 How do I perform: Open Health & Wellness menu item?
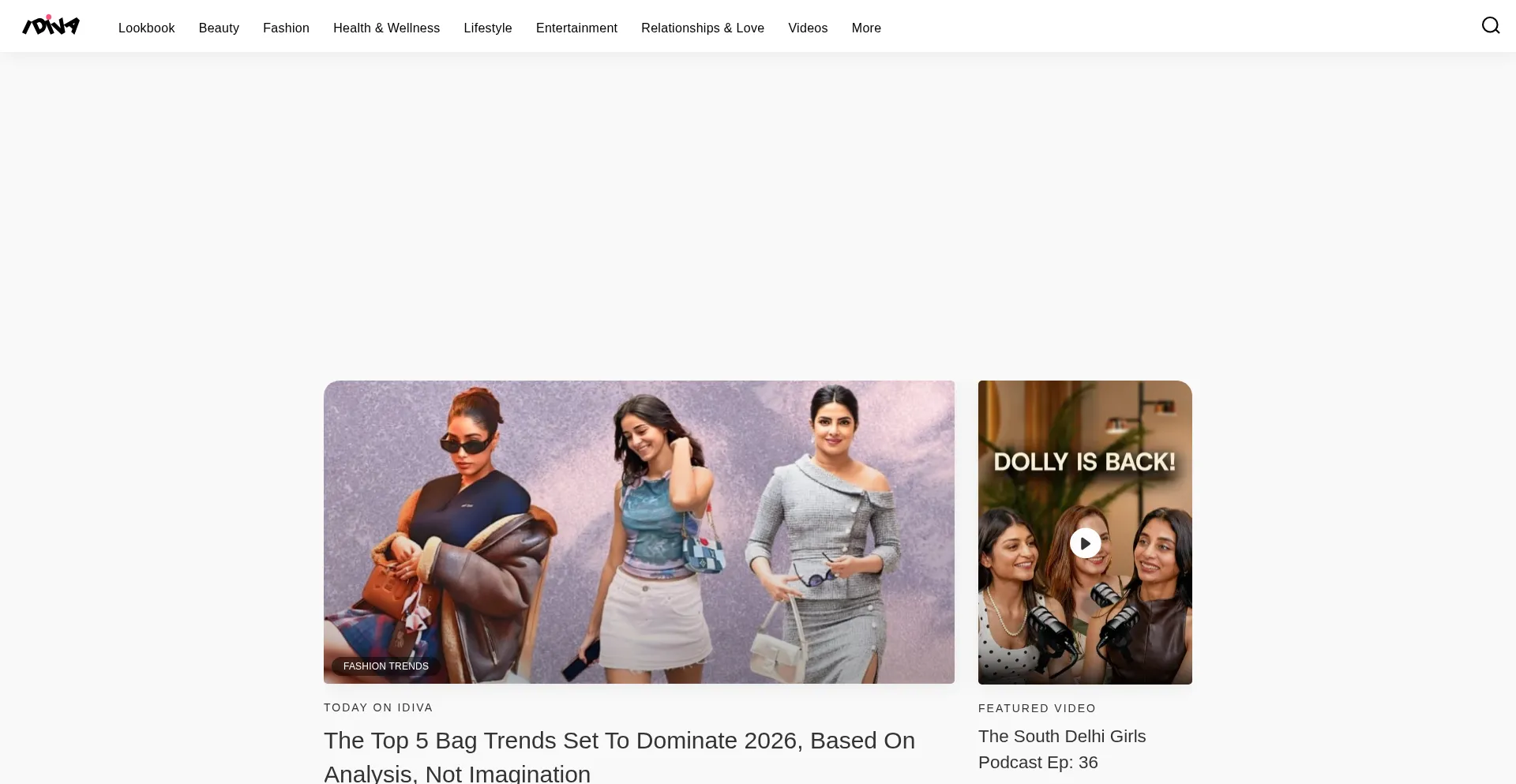point(386,28)
